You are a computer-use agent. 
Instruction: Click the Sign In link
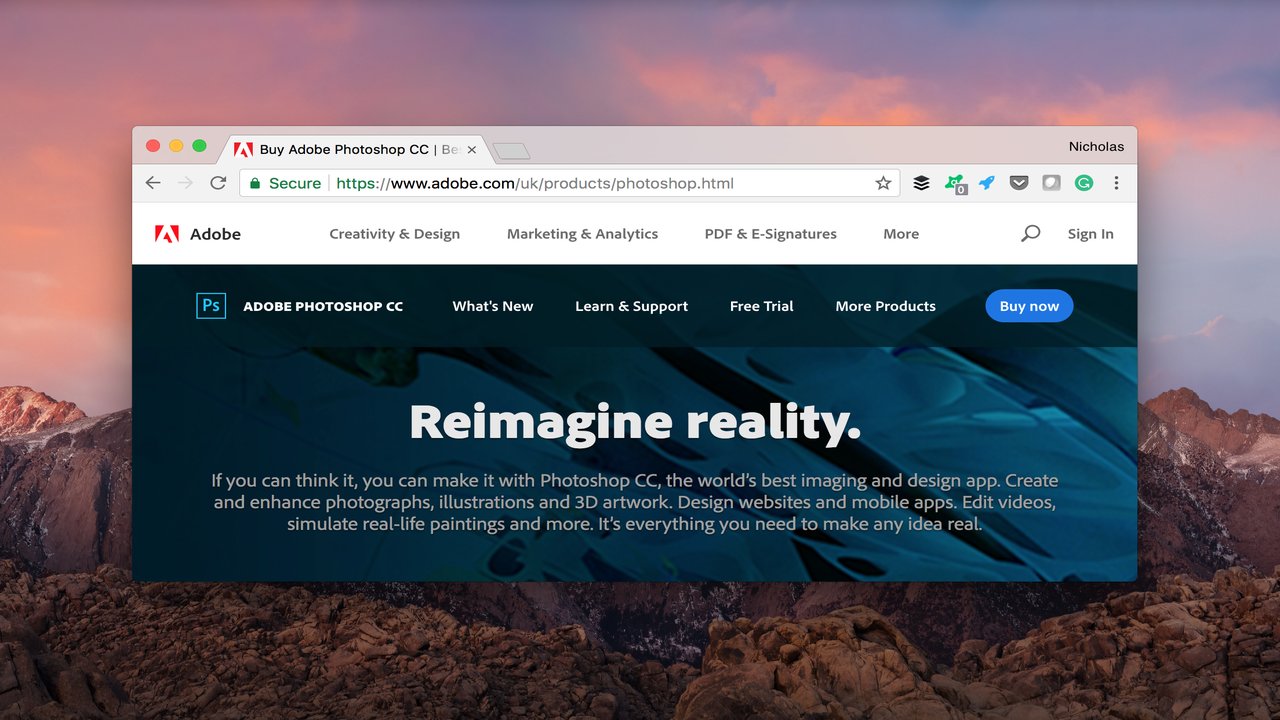(1090, 234)
